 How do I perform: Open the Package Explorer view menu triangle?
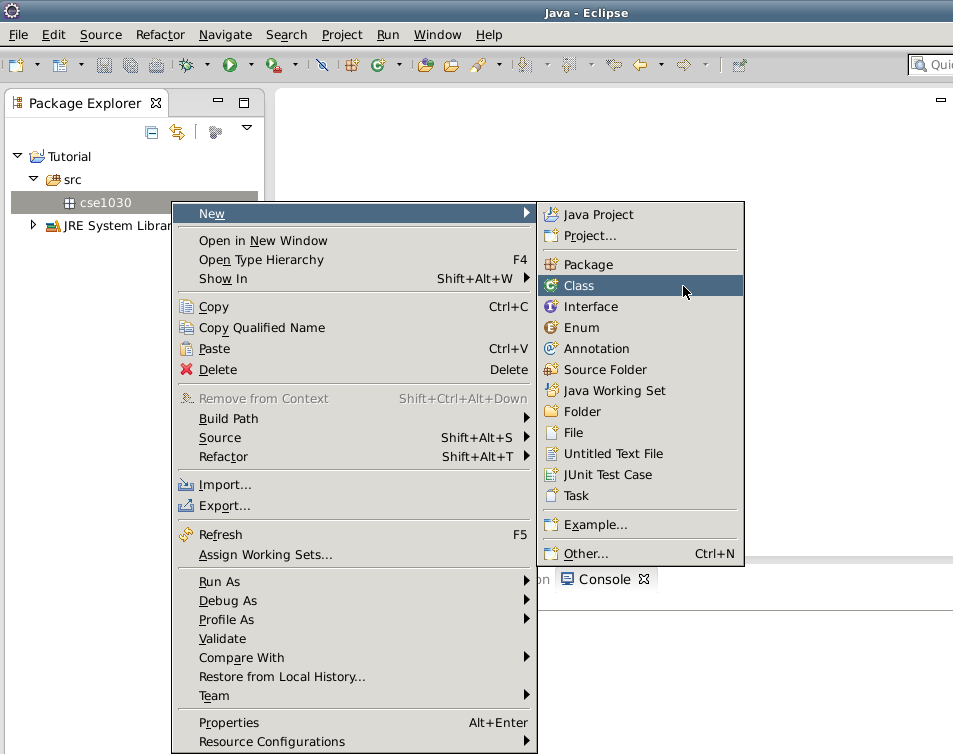247,128
